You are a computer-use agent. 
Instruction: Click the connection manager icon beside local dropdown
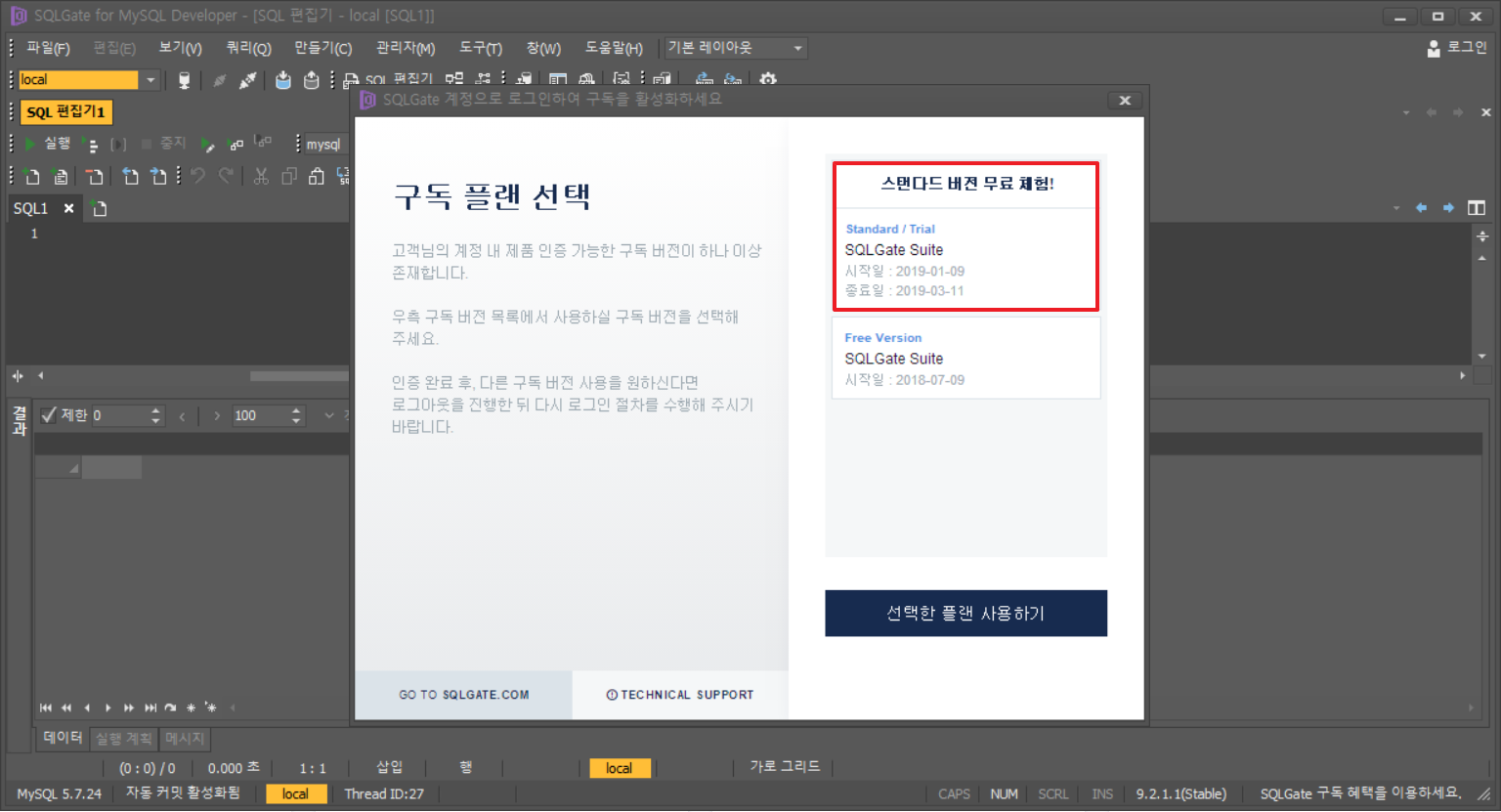(x=184, y=80)
